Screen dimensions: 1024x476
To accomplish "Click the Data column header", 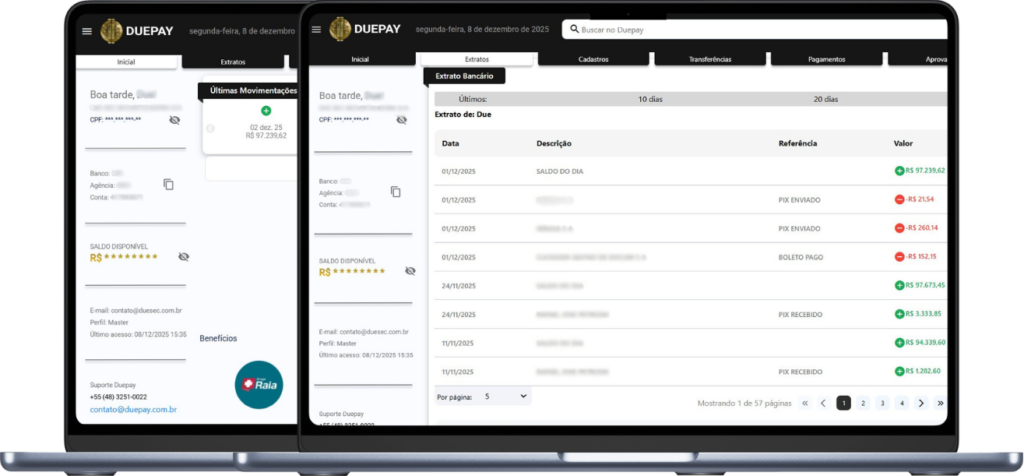I will 450,144.
